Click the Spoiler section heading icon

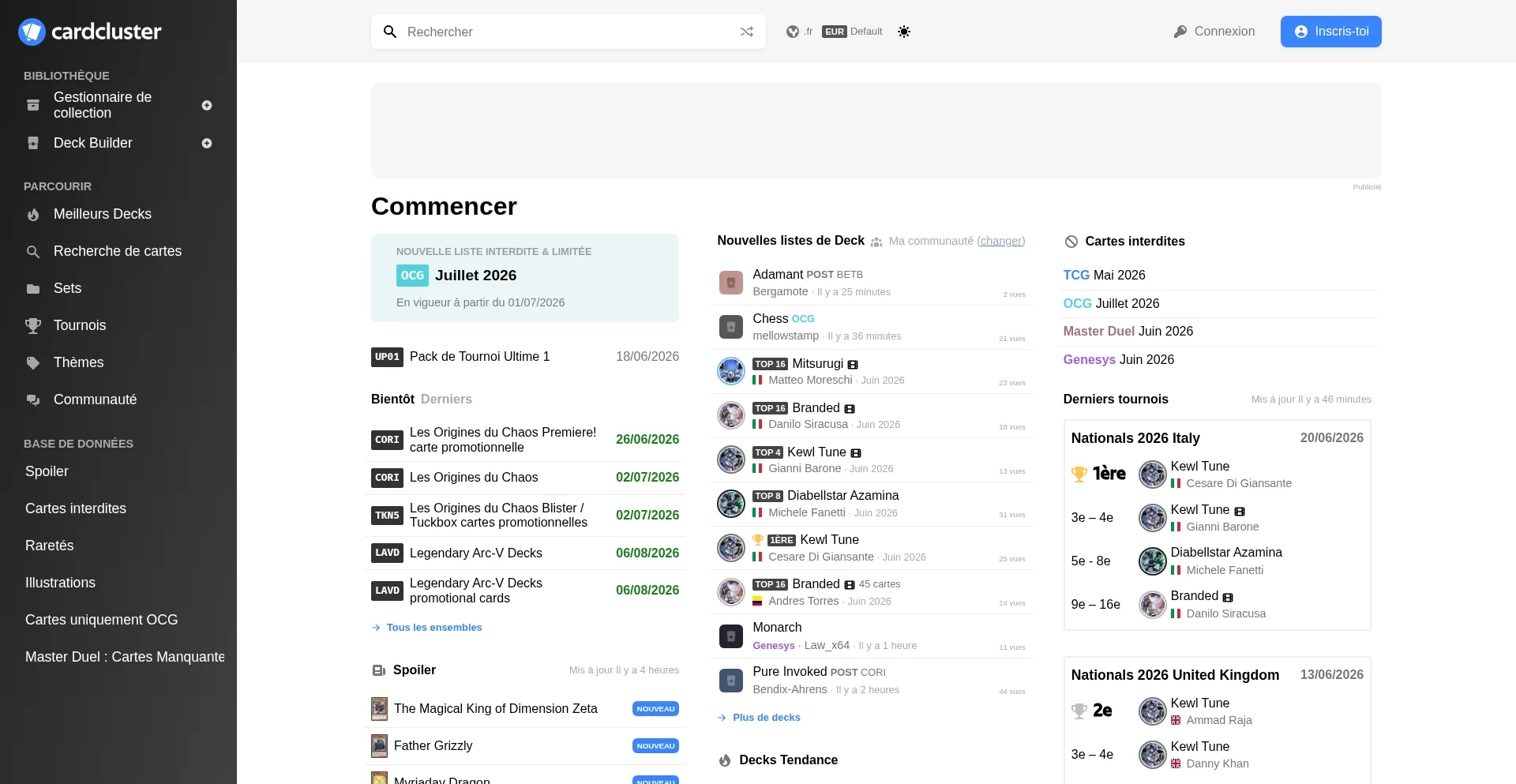point(379,670)
